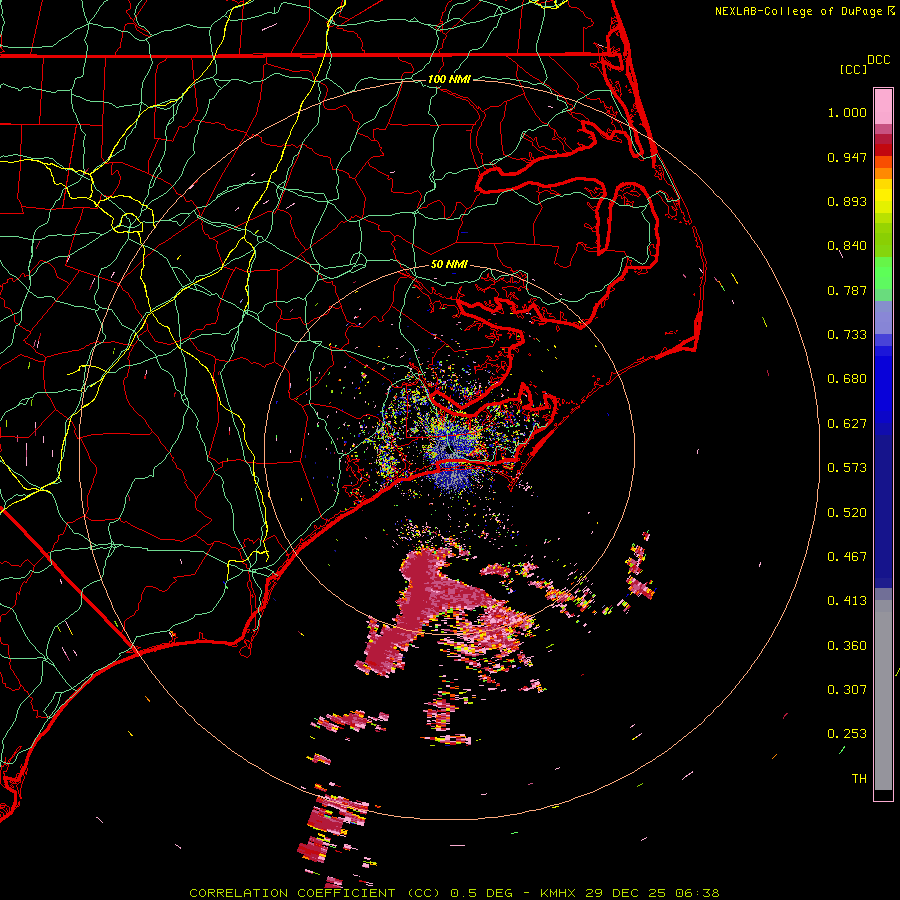Select the 0.413 value on the color scale

[x=847, y=601]
